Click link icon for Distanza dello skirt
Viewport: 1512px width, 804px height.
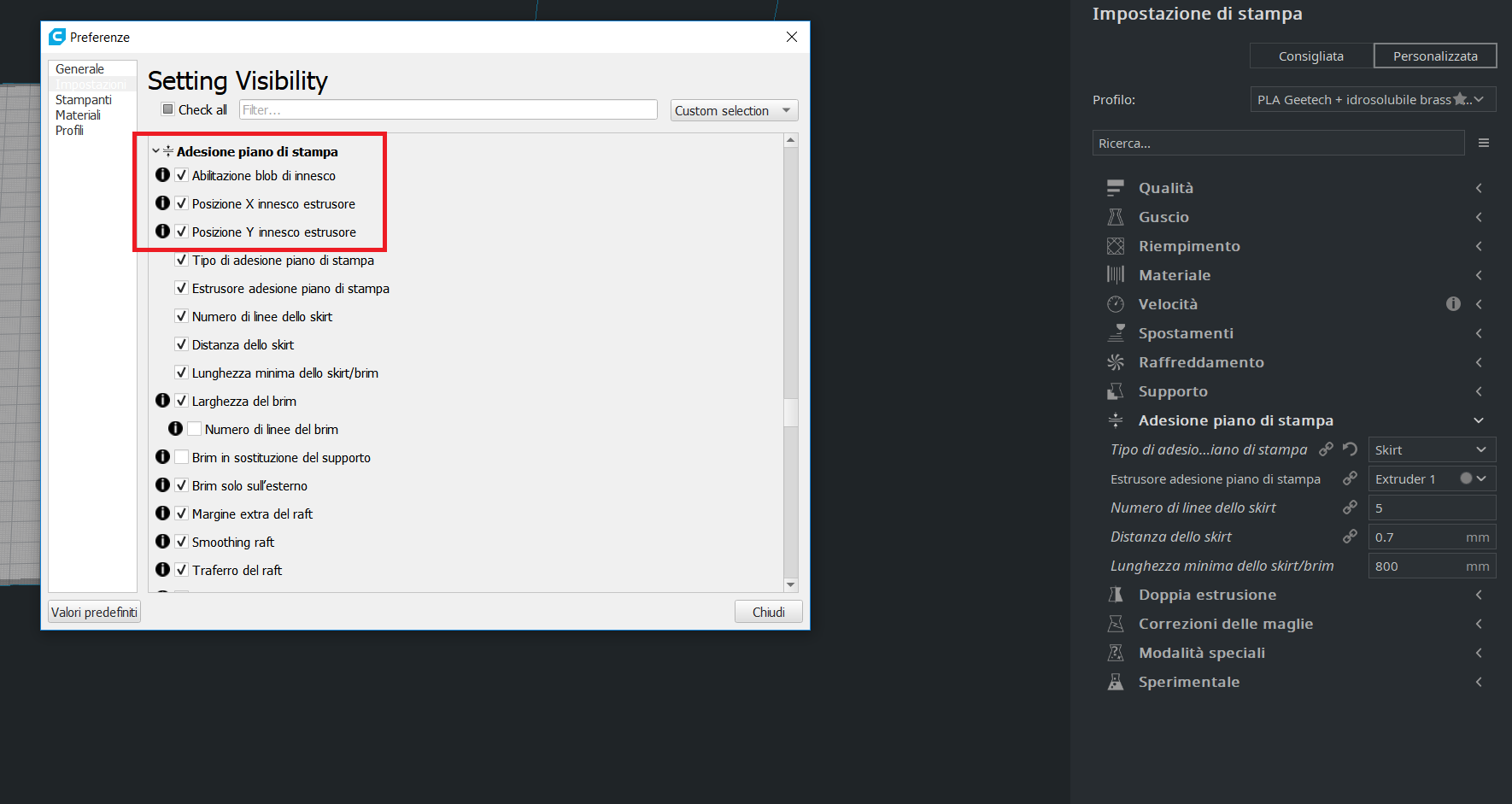(x=1350, y=537)
